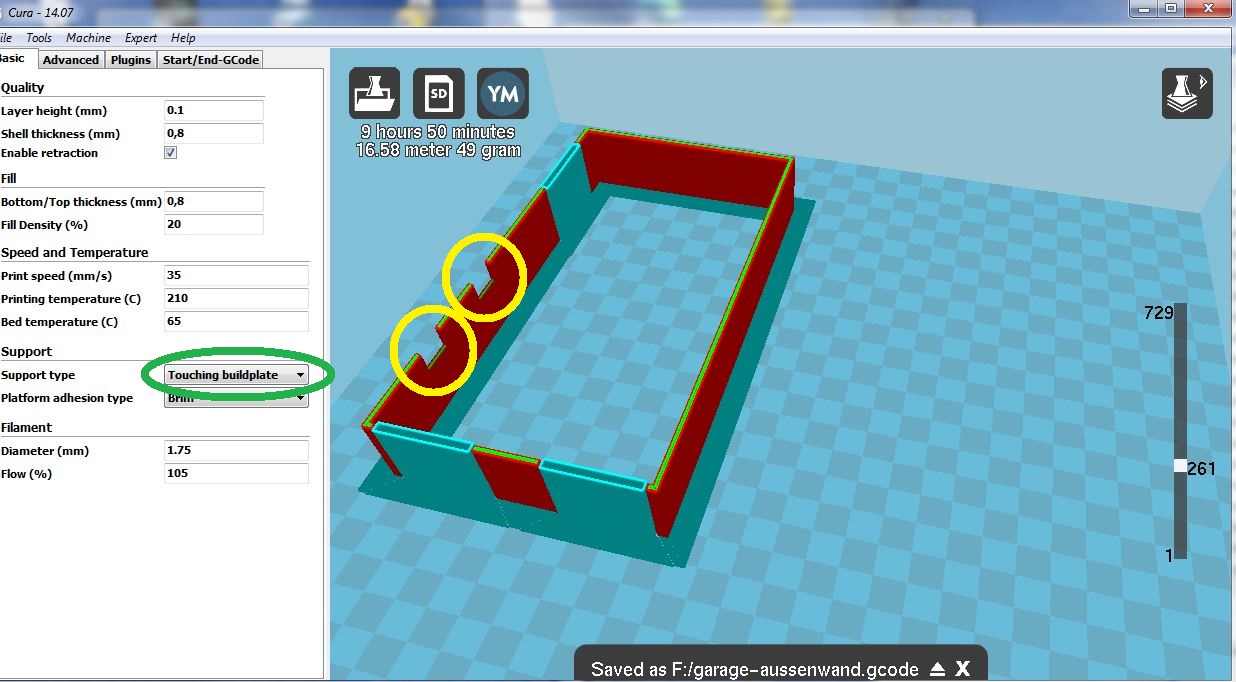The image size is (1236, 682).
Task: Expand the Platform adhesion type dropdown
Action: click(x=236, y=398)
